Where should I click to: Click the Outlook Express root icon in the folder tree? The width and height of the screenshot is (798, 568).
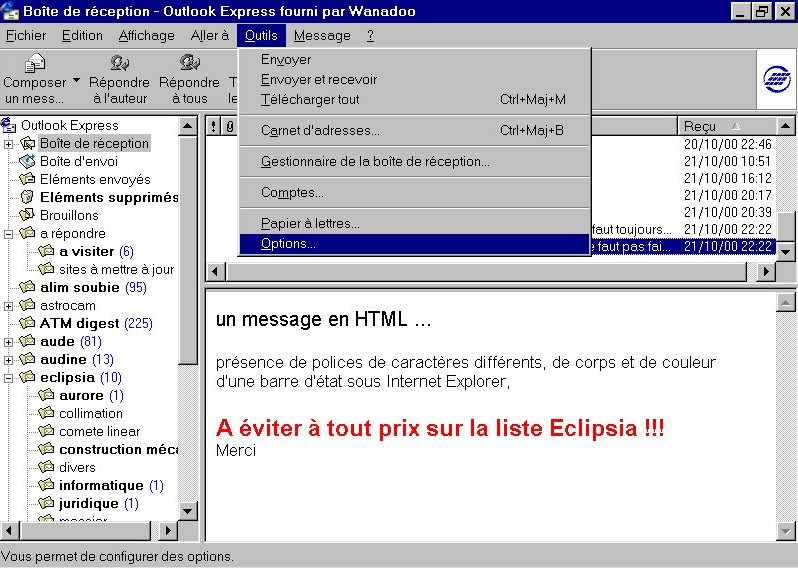[x=9, y=125]
